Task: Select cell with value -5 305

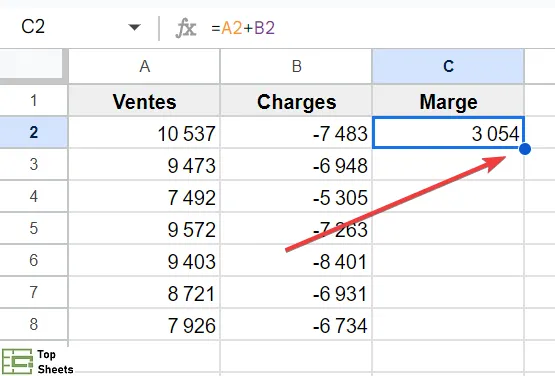Action: [x=296, y=196]
